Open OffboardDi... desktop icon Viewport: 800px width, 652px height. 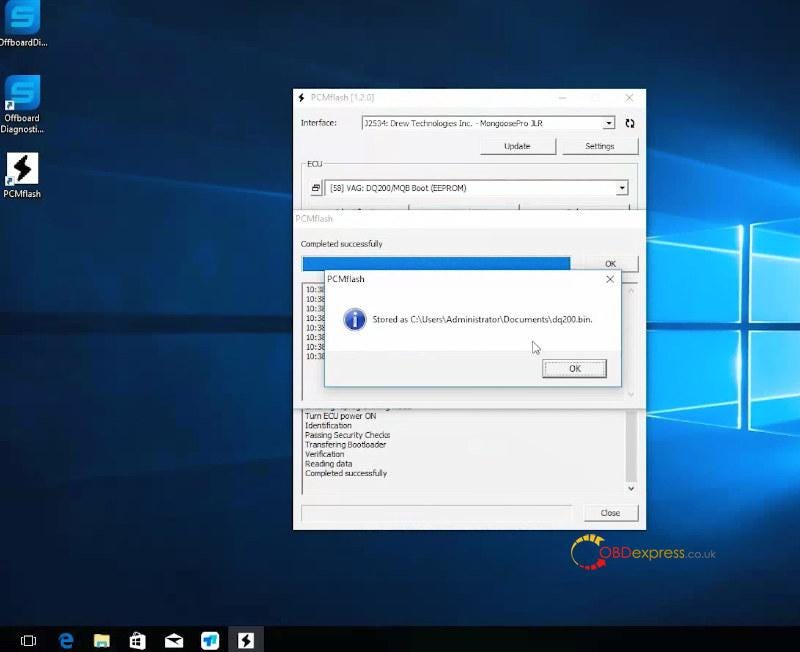(x=22, y=24)
